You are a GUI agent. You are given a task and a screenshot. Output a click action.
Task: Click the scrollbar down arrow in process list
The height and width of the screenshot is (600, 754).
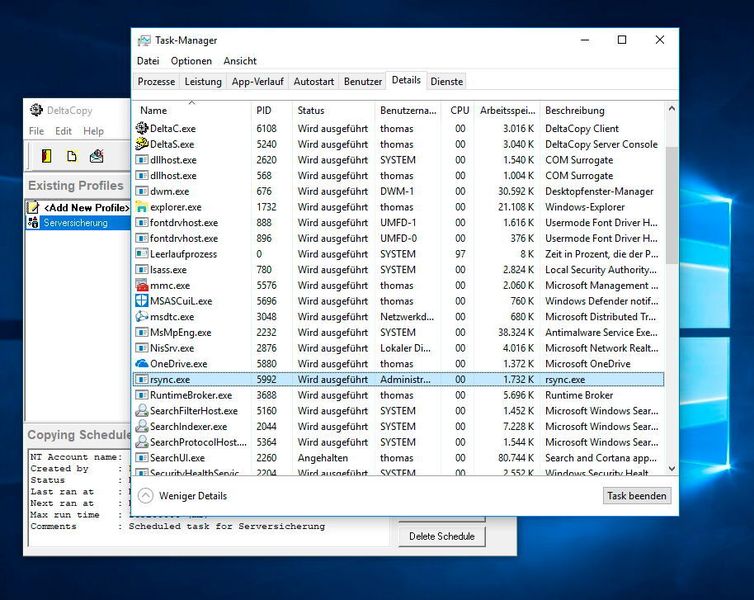672,468
